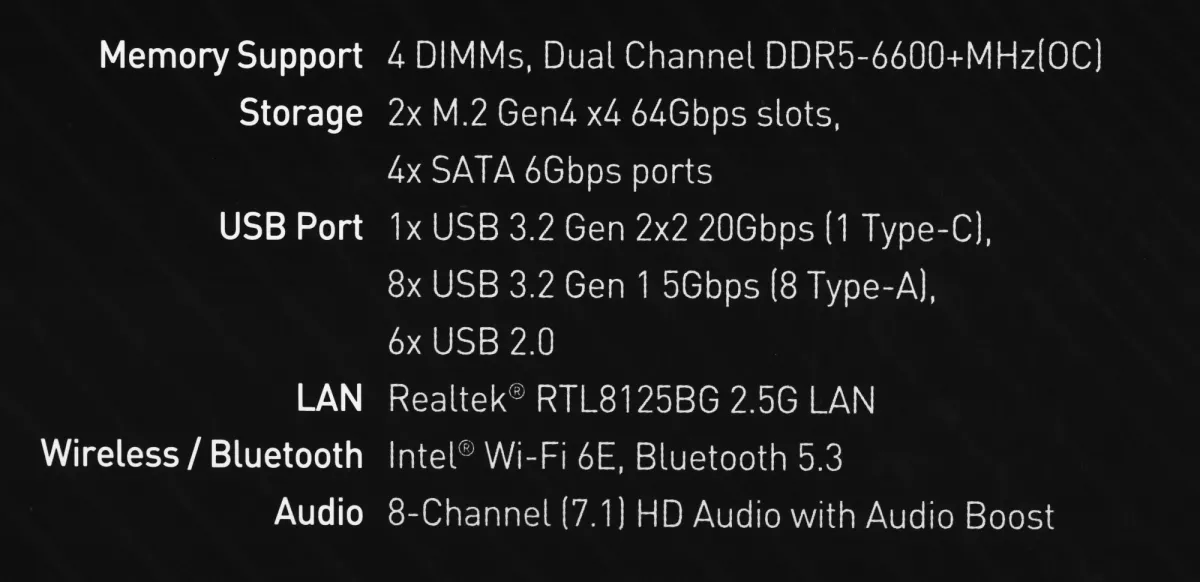Click the "Bluetooth 5.3" version text
1200x582 pixels.
coord(738,458)
